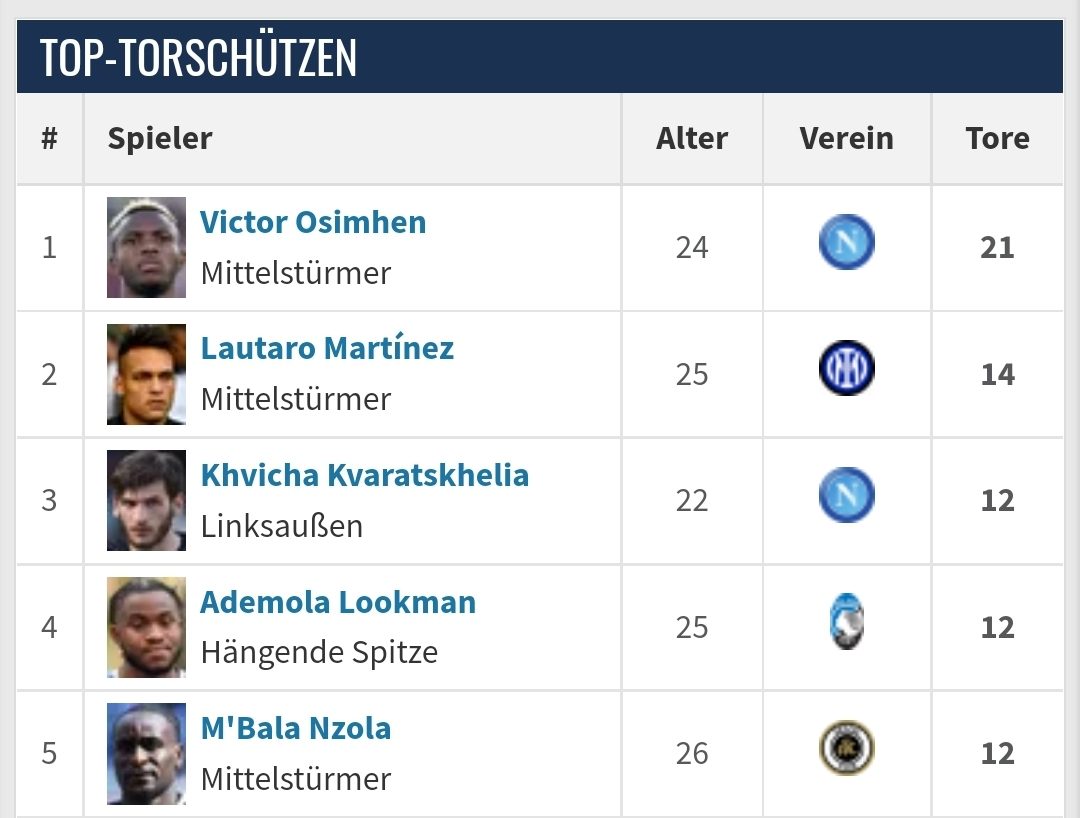Open the Atalanta club crest

click(x=847, y=621)
